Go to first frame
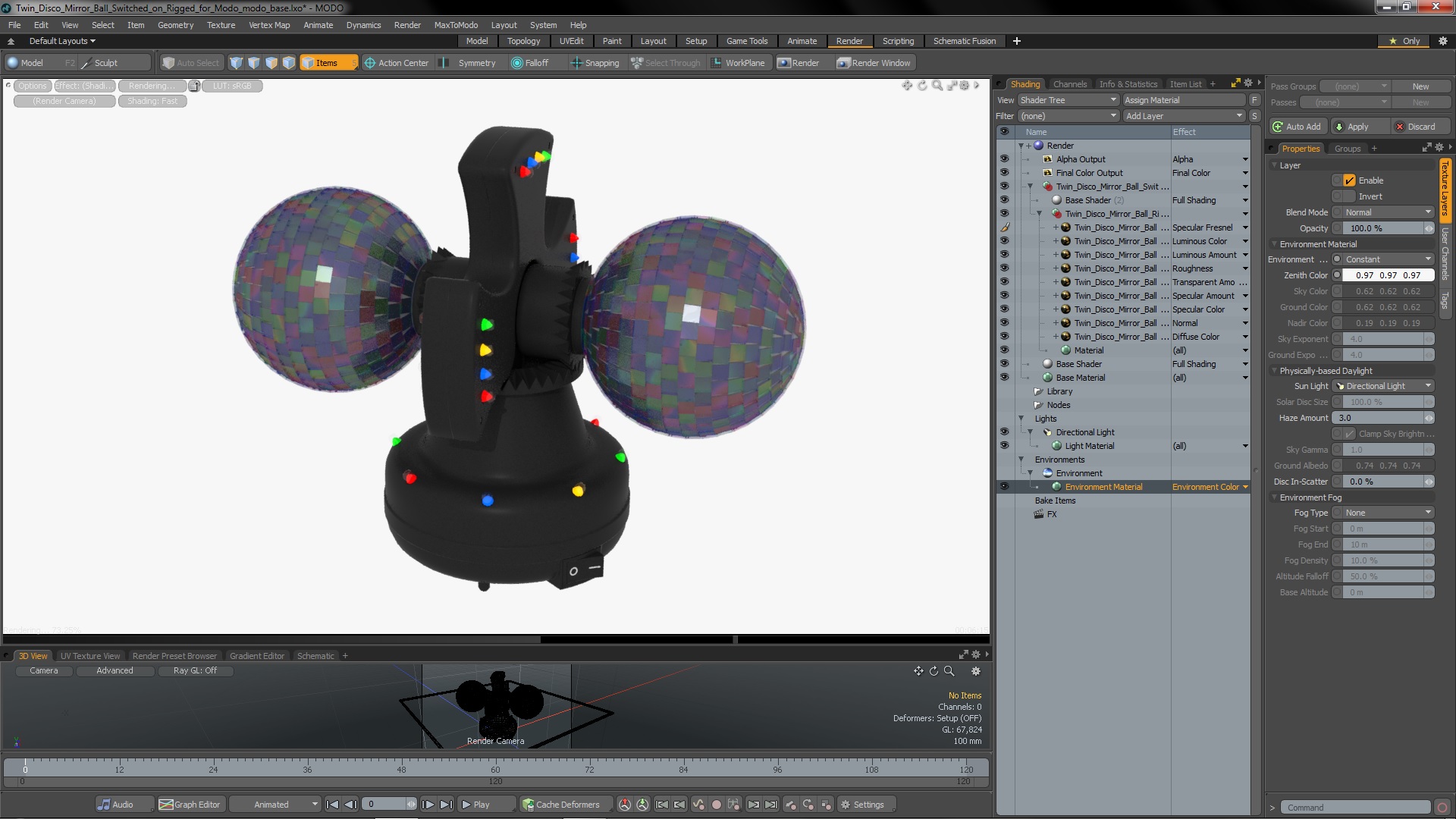 click(x=332, y=805)
